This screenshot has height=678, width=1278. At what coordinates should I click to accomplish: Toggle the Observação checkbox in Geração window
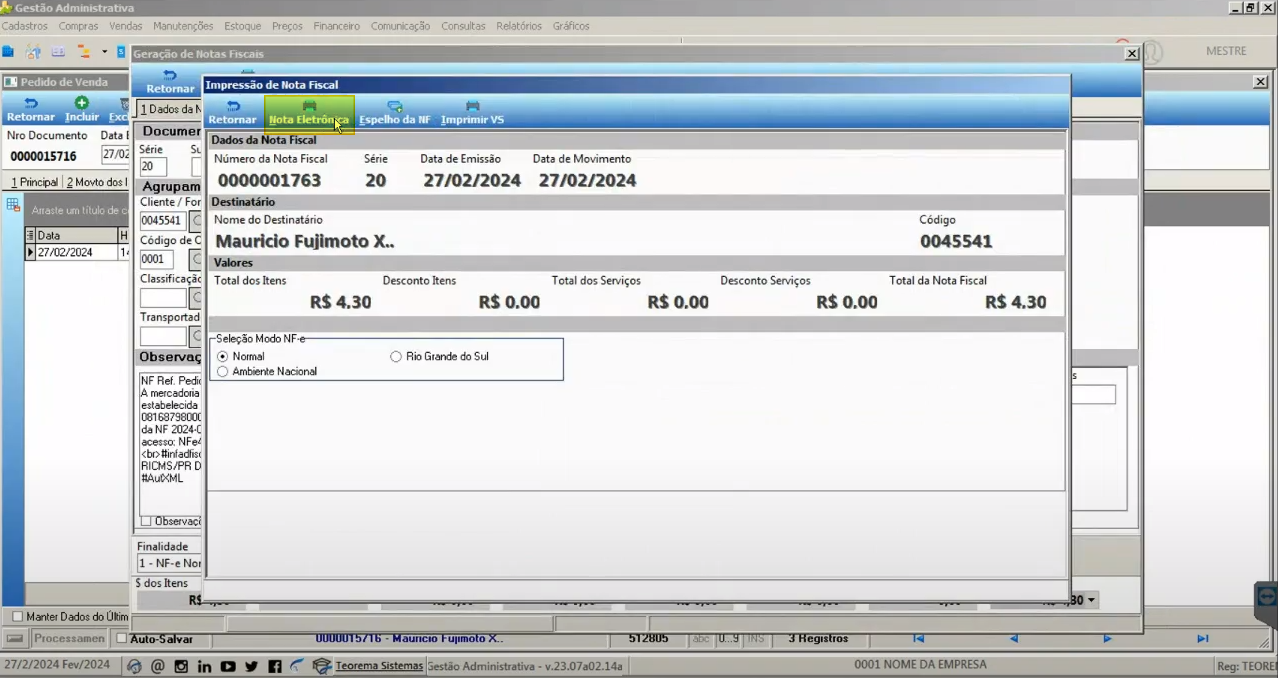coord(146,521)
